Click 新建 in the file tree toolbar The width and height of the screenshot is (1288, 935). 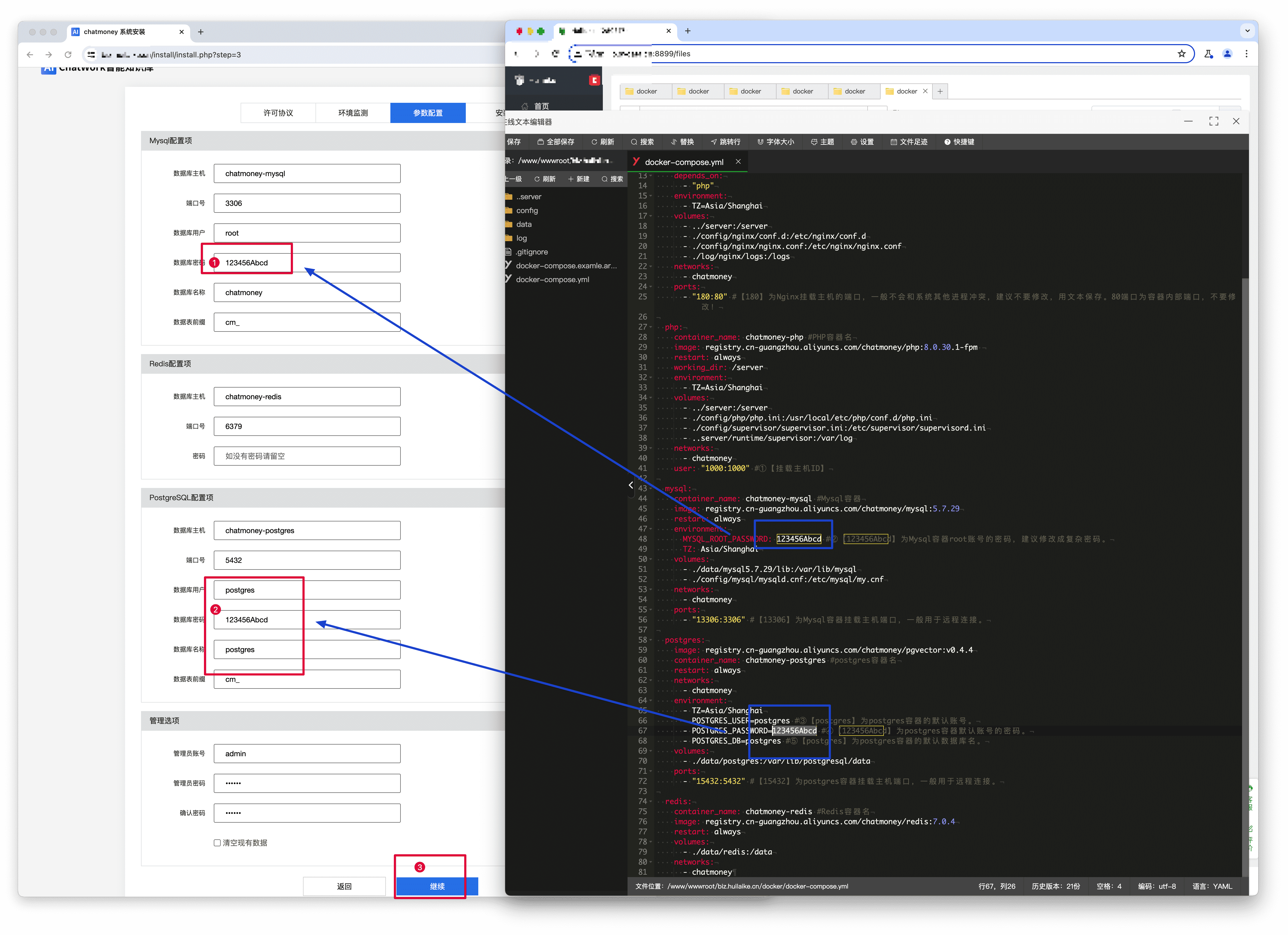pyautogui.click(x=579, y=179)
